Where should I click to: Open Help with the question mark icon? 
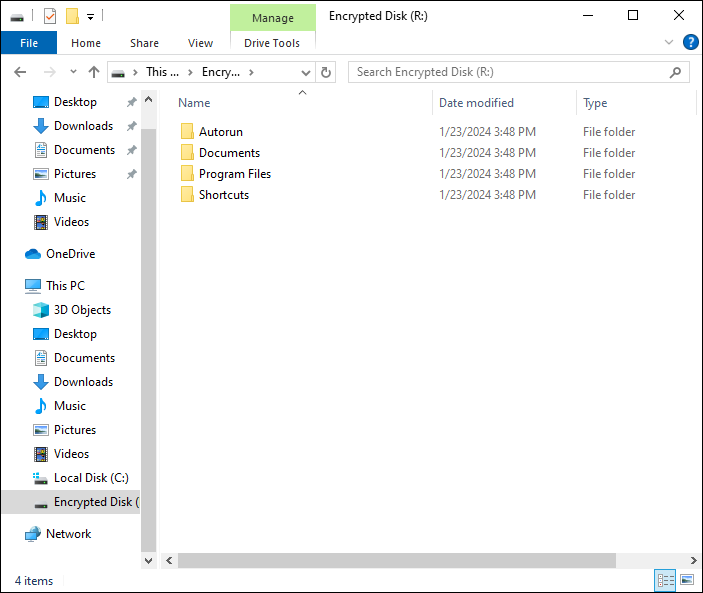point(690,42)
